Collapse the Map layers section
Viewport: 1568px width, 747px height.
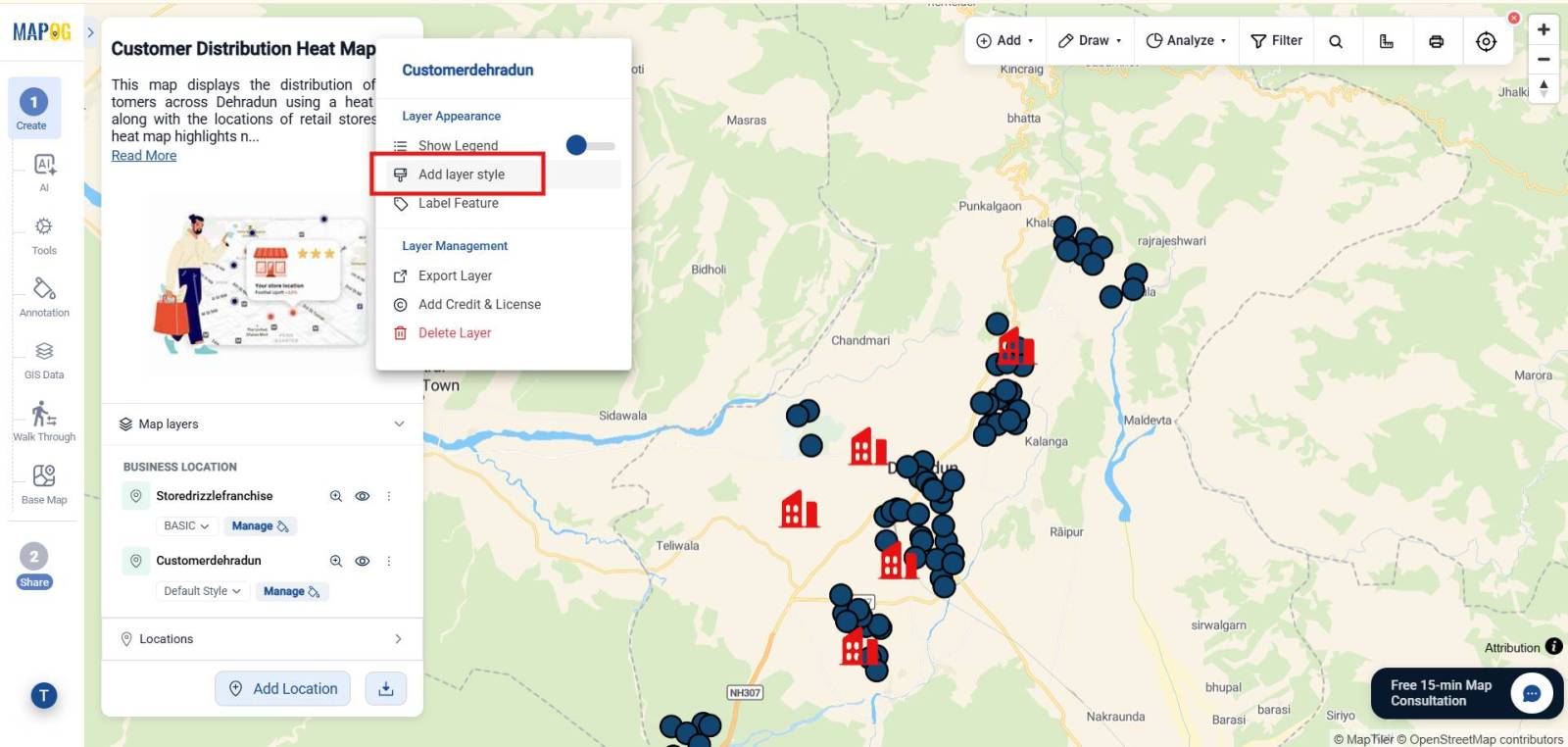399,423
